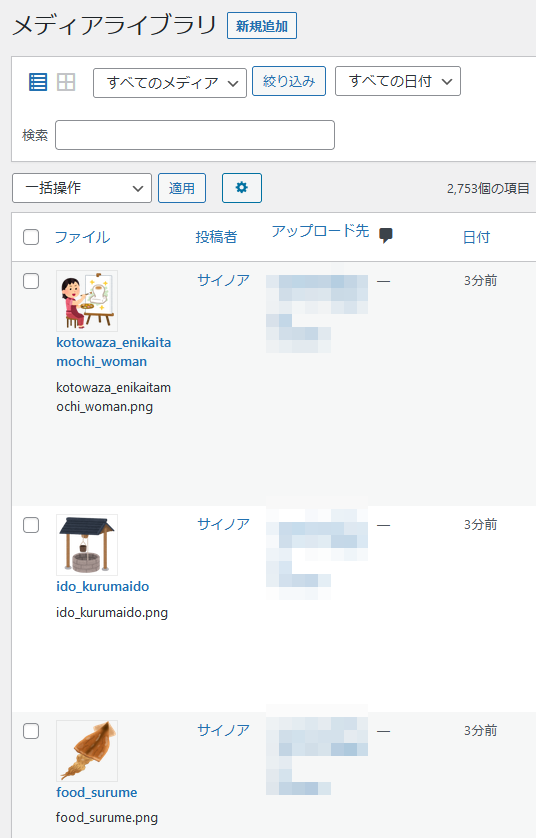Open the ido_kurumaido title link
This screenshot has width=536, height=838.
[x=103, y=586]
